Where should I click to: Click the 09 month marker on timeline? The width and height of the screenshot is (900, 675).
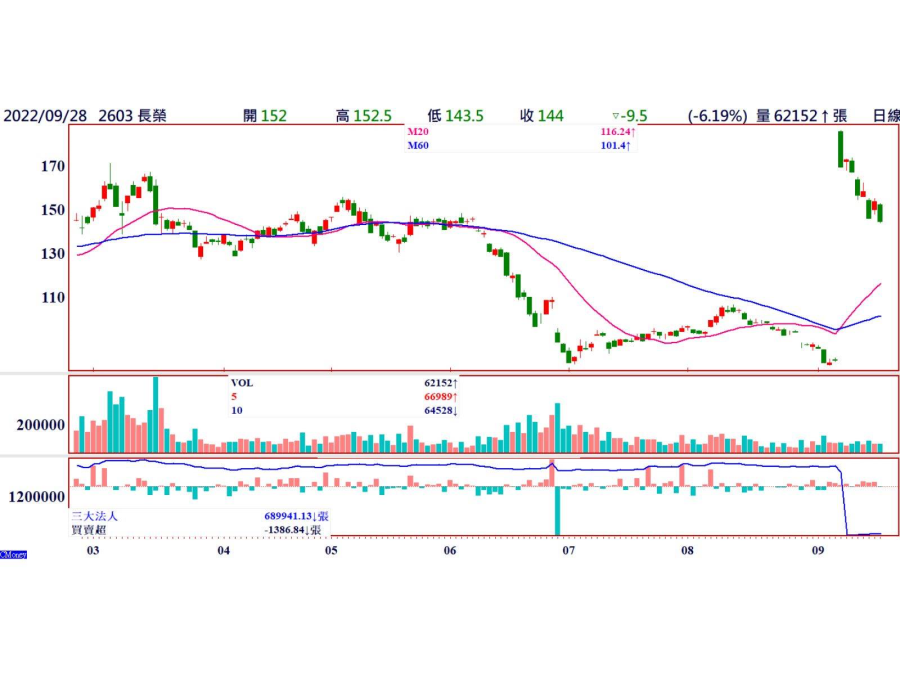tap(819, 550)
